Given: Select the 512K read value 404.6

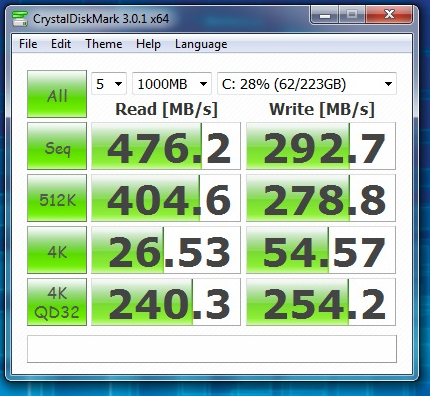Looking at the screenshot, I should (166, 198).
